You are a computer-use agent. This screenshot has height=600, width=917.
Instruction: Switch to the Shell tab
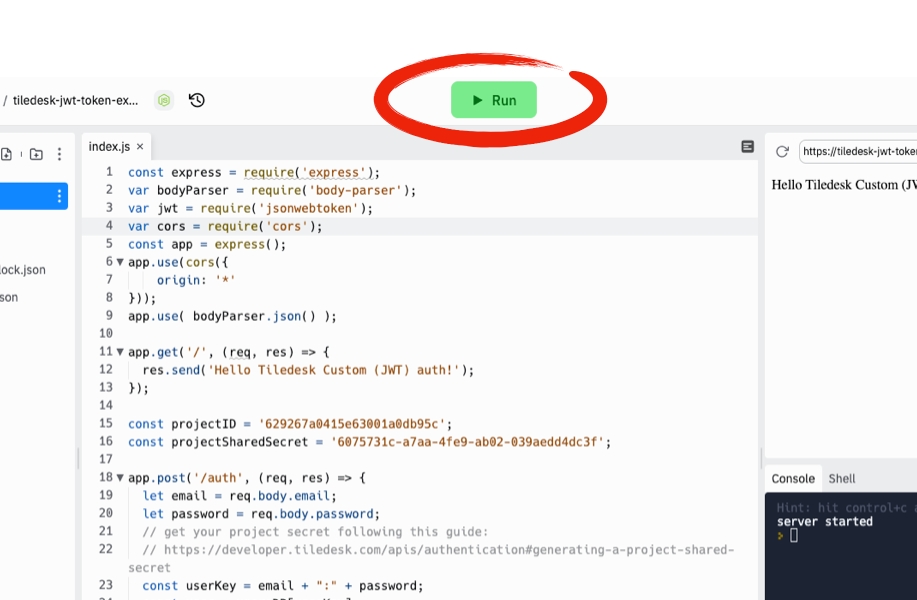pos(842,479)
